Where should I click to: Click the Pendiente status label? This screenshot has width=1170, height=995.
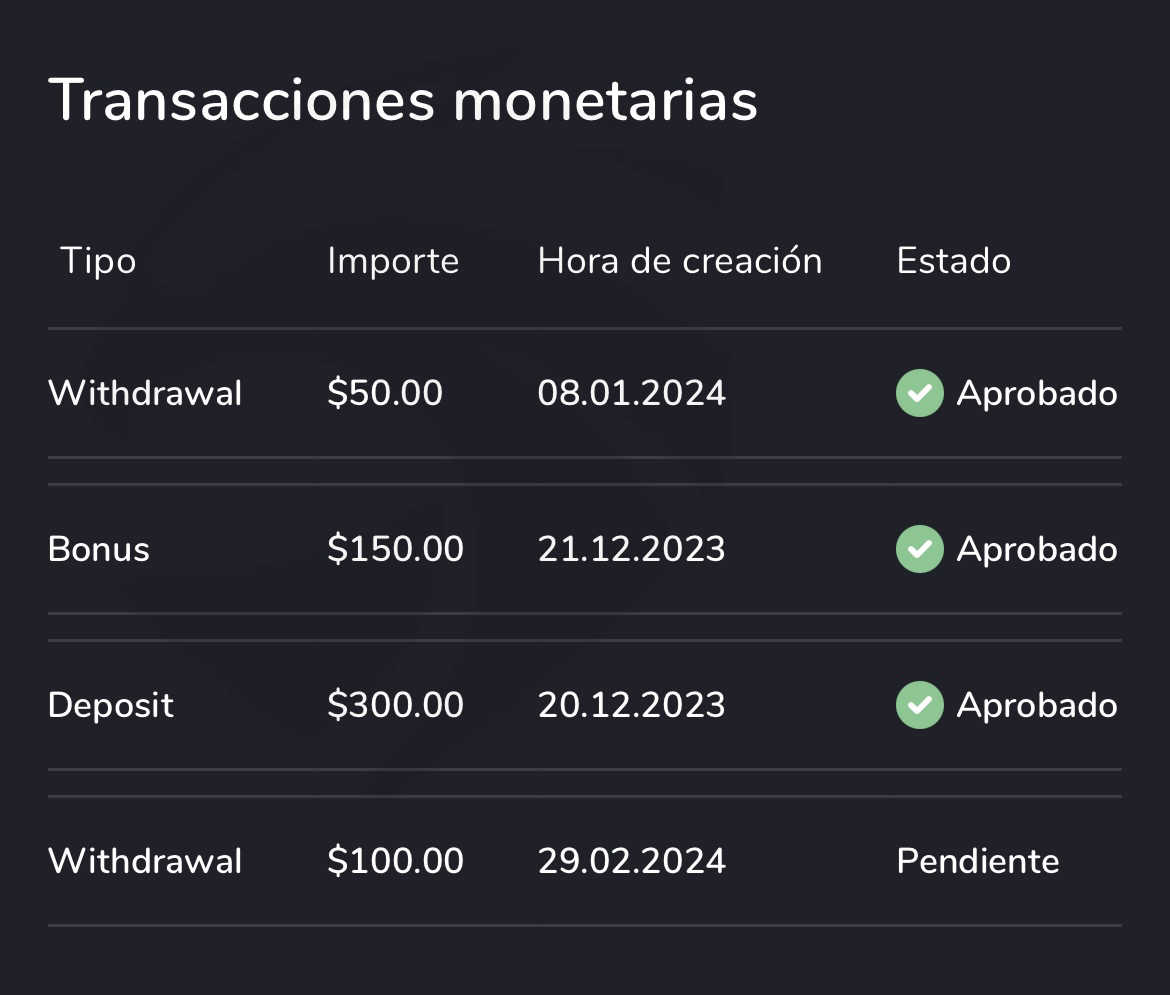click(x=978, y=861)
